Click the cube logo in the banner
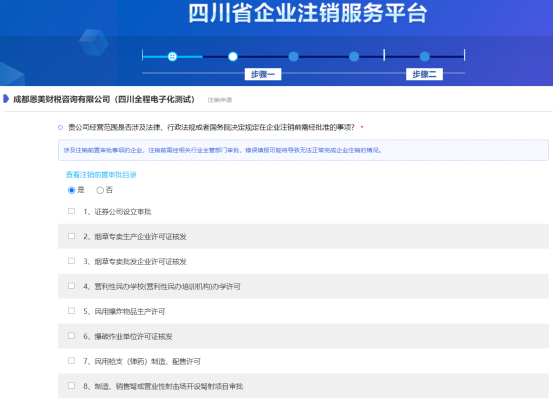Viewport: 553px width, 403px height. point(93,43)
